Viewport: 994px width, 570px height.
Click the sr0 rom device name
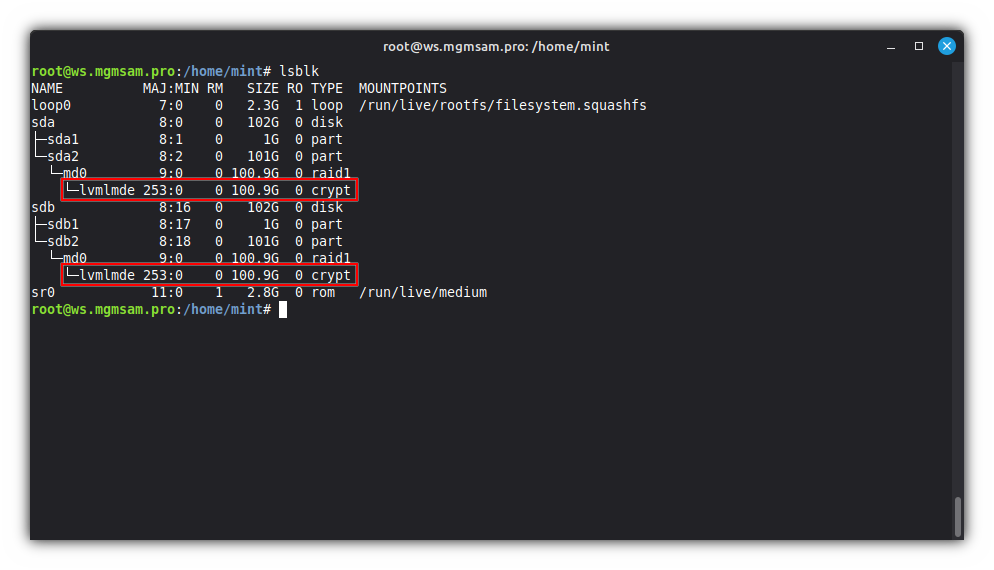[43, 292]
